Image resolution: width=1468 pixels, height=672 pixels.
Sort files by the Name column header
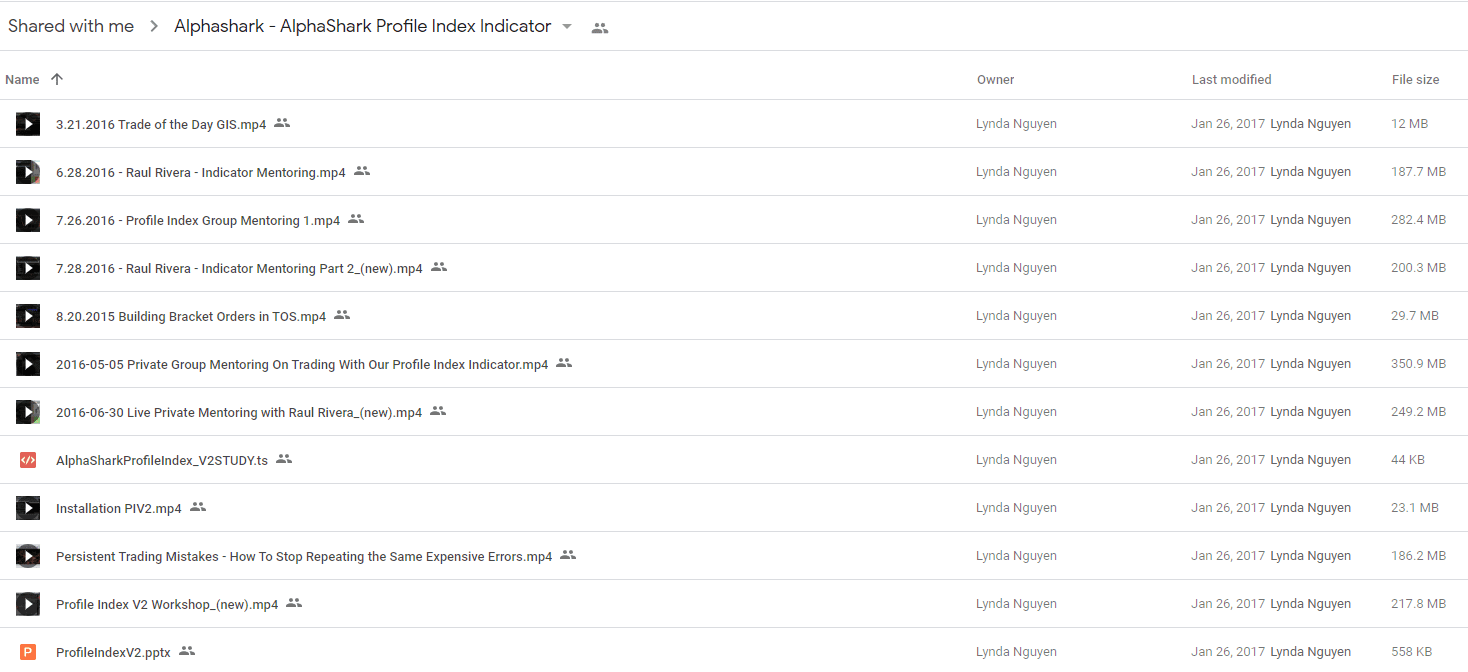coord(22,80)
